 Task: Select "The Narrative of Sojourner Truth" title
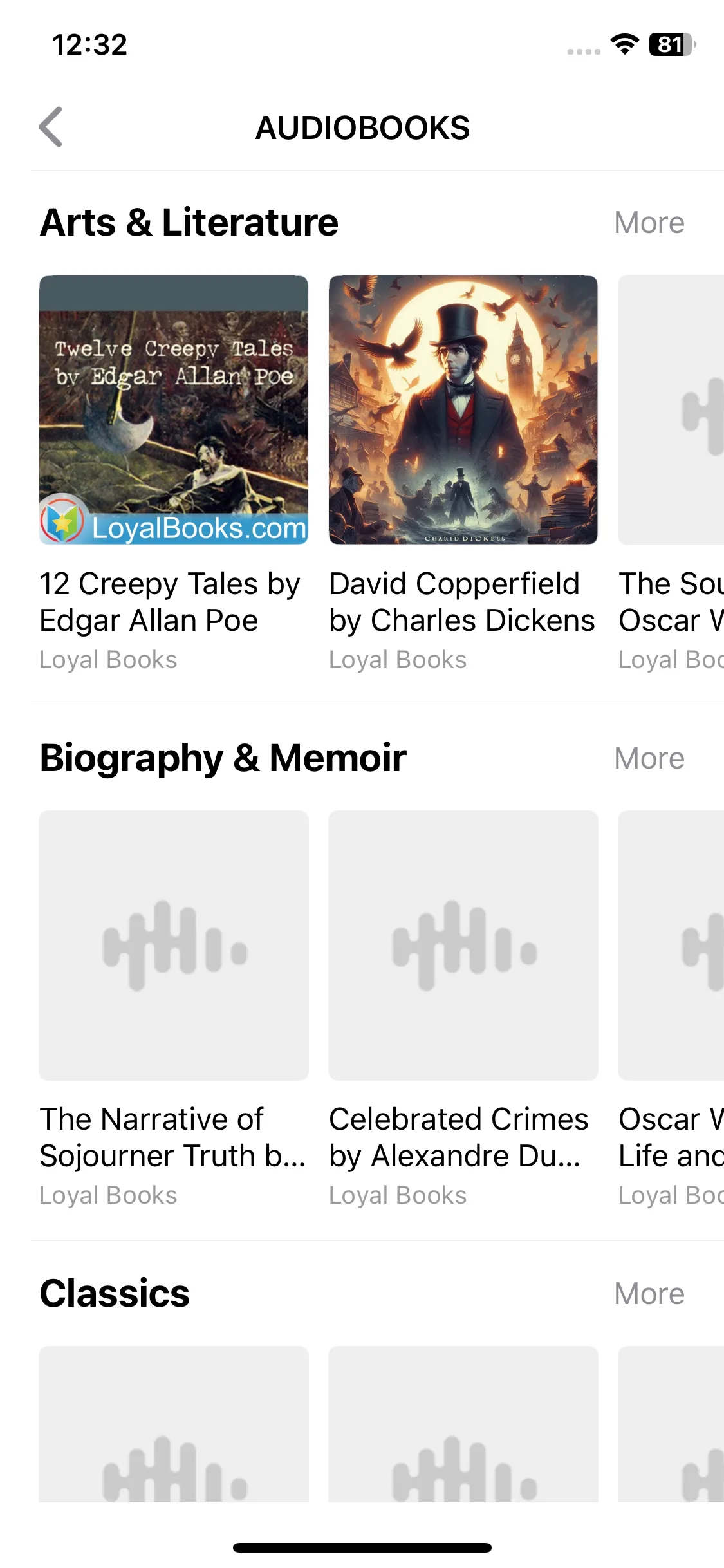(x=172, y=1137)
